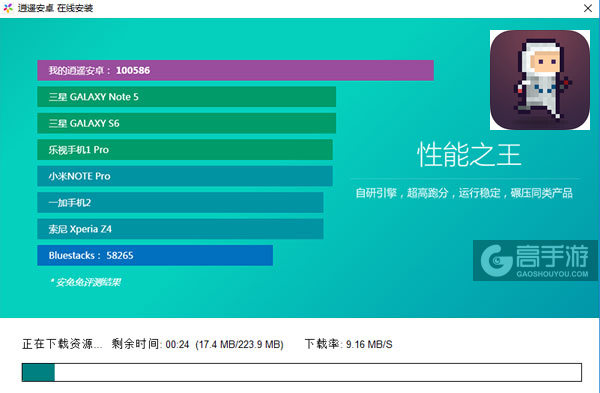Click the 下载率 9.16 MB/S text
Image resolution: width=600 pixels, height=393 pixels.
click(x=349, y=344)
